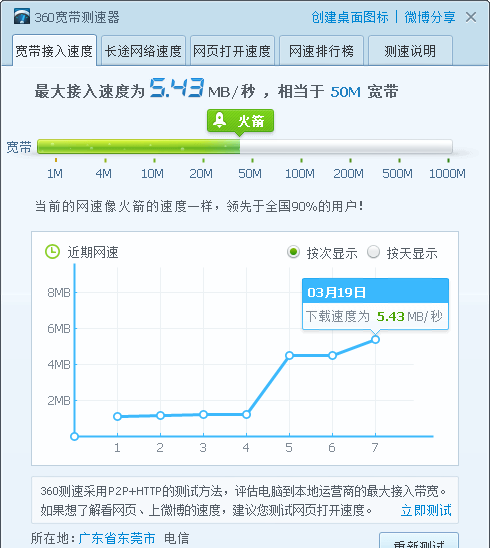Click the 360 speedometer app icon
Viewport: 490px width, 548px height.
click(x=22, y=16)
